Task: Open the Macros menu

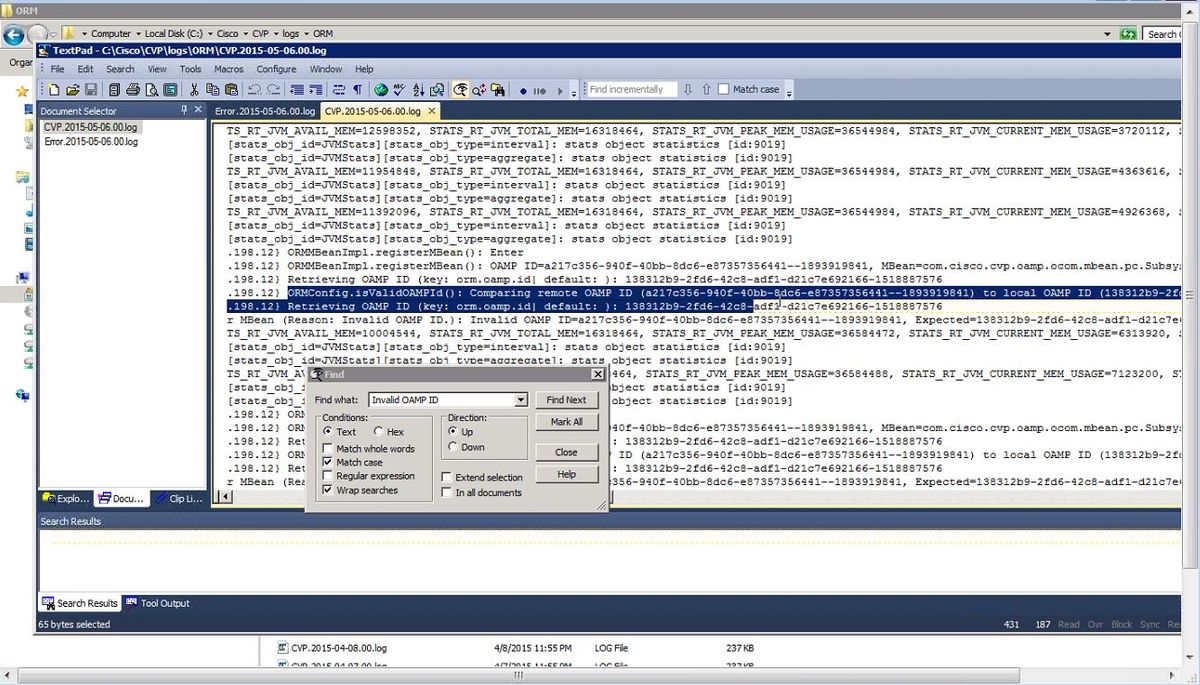Action: click(x=229, y=69)
